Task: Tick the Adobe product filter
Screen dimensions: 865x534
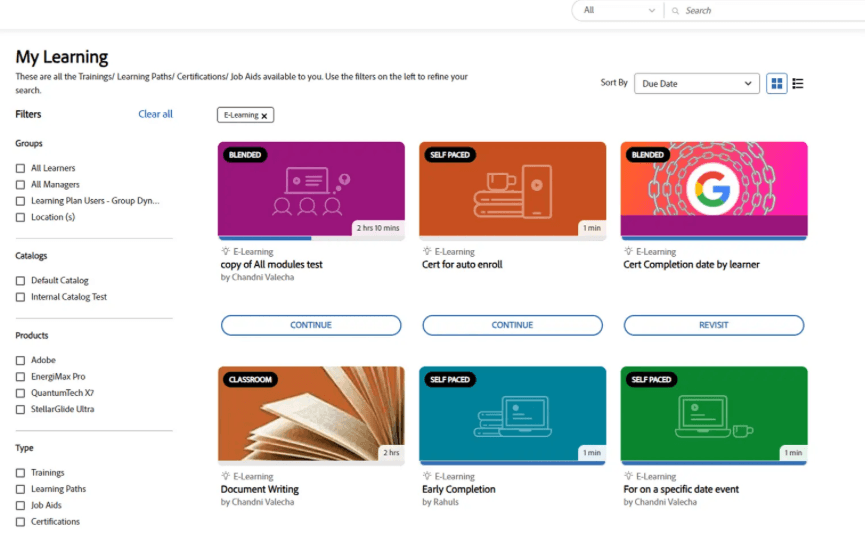Action: pyautogui.click(x=20, y=360)
